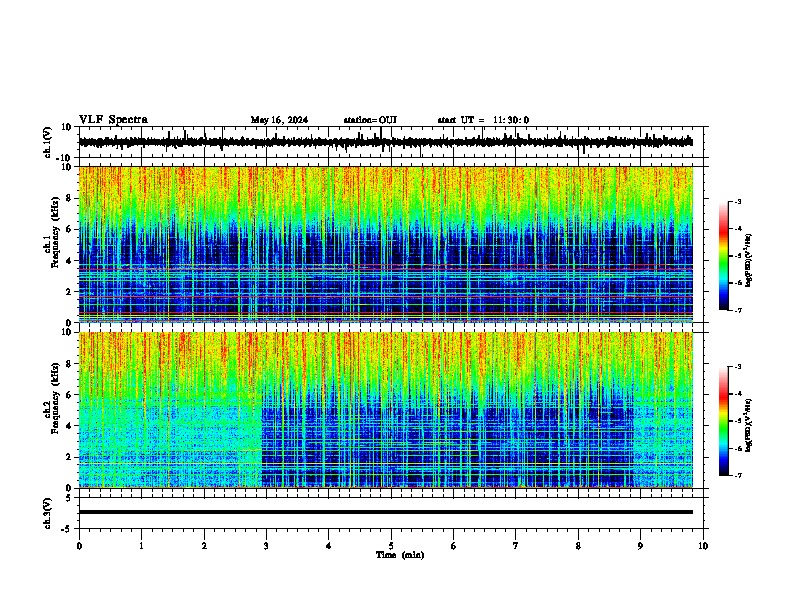Click the "6" minute time axis tick label
This screenshot has width=792, height=612.
point(454,546)
